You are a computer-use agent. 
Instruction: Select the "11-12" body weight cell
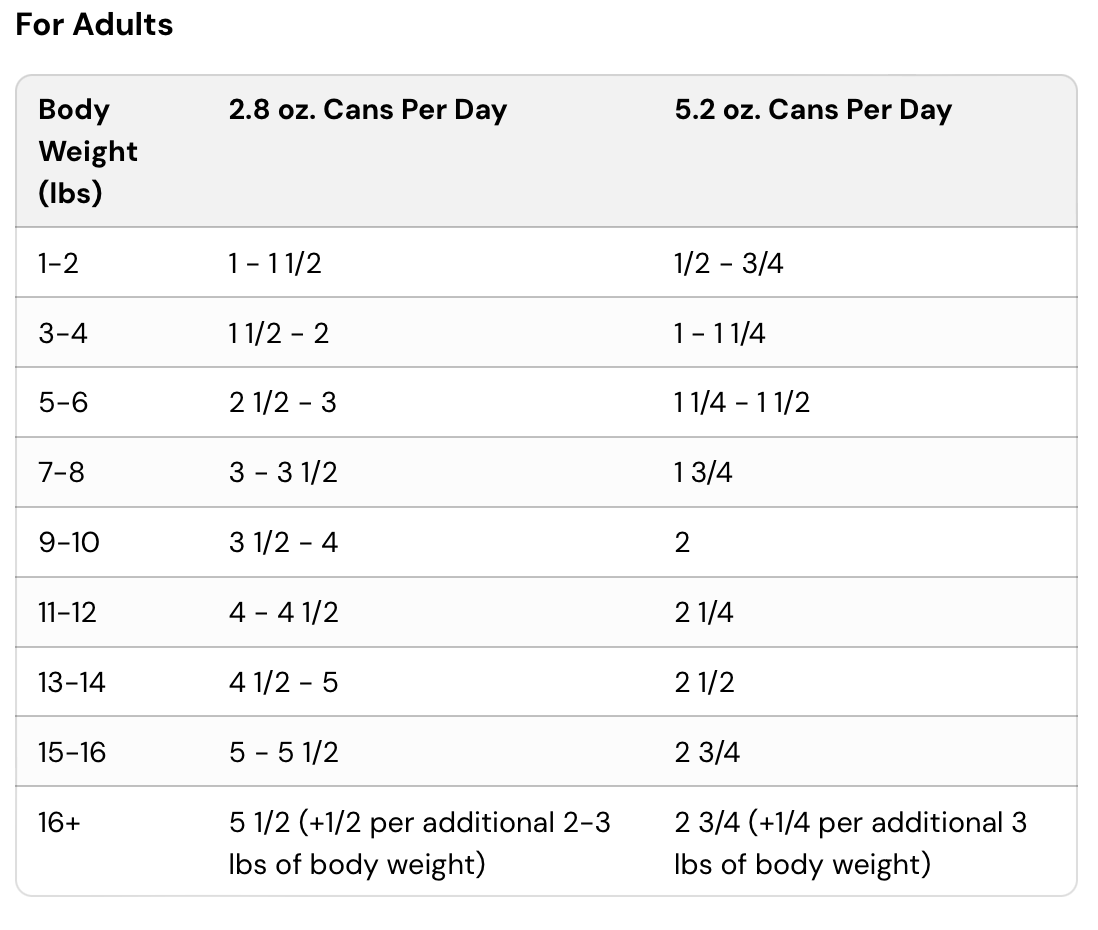(x=68, y=612)
